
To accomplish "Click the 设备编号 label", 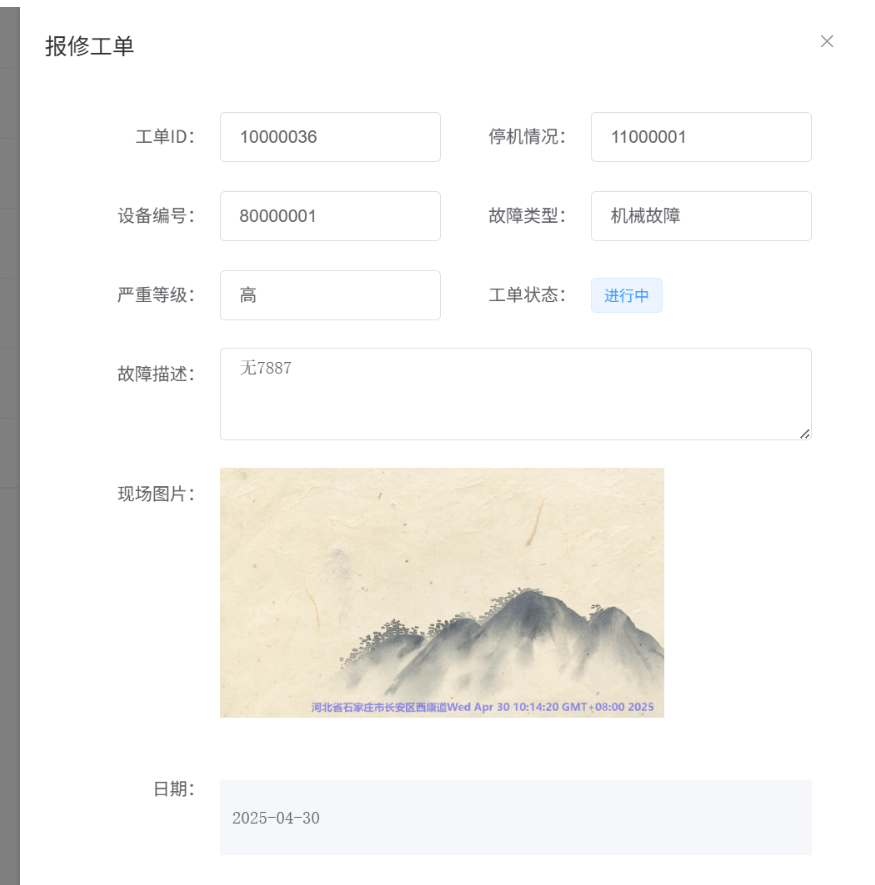I will tap(156, 216).
